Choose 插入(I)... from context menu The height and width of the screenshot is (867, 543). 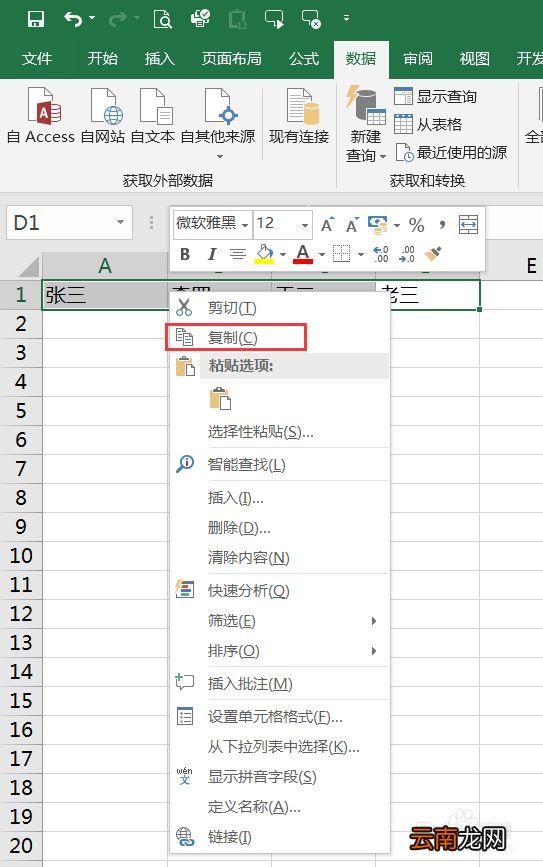tap(279, 498)
